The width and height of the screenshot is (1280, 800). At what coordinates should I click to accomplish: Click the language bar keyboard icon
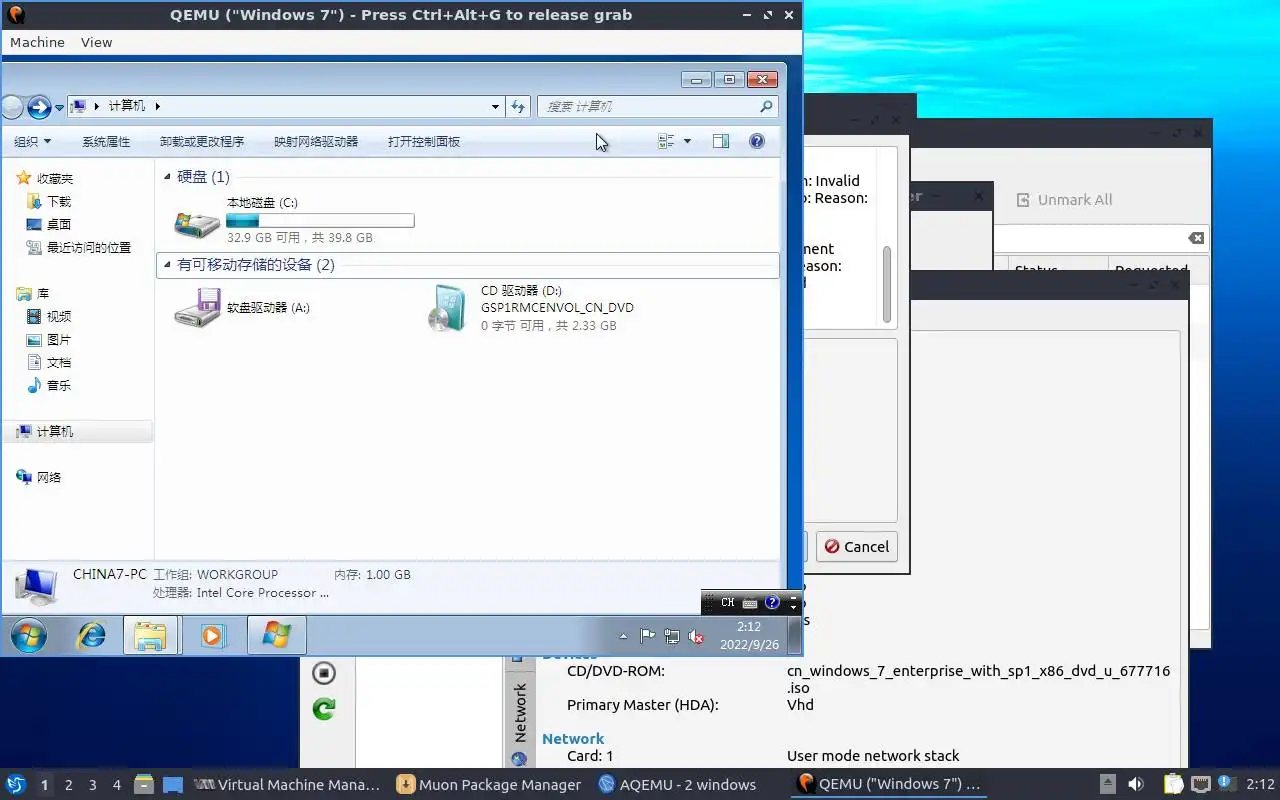pyautogui.click(x=750, y=603)
